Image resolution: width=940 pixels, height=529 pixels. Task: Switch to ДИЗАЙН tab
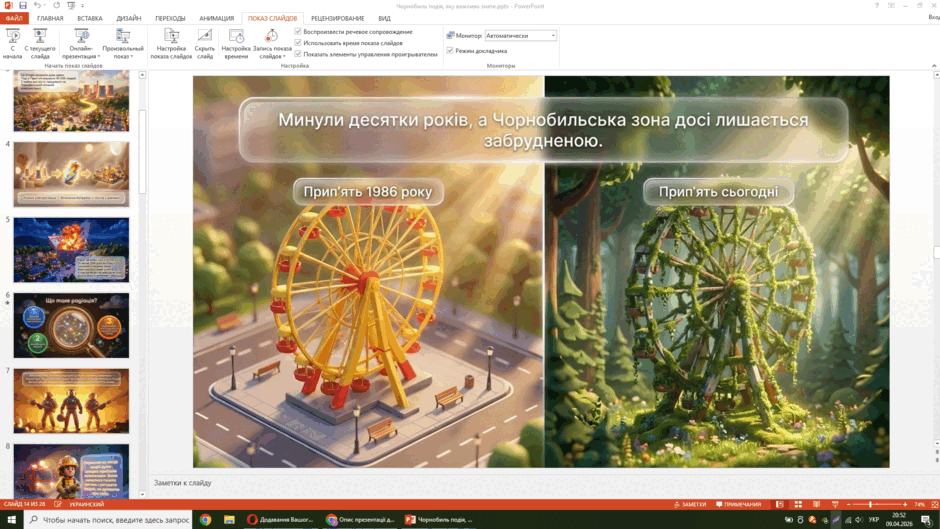(x=128, y=18)
